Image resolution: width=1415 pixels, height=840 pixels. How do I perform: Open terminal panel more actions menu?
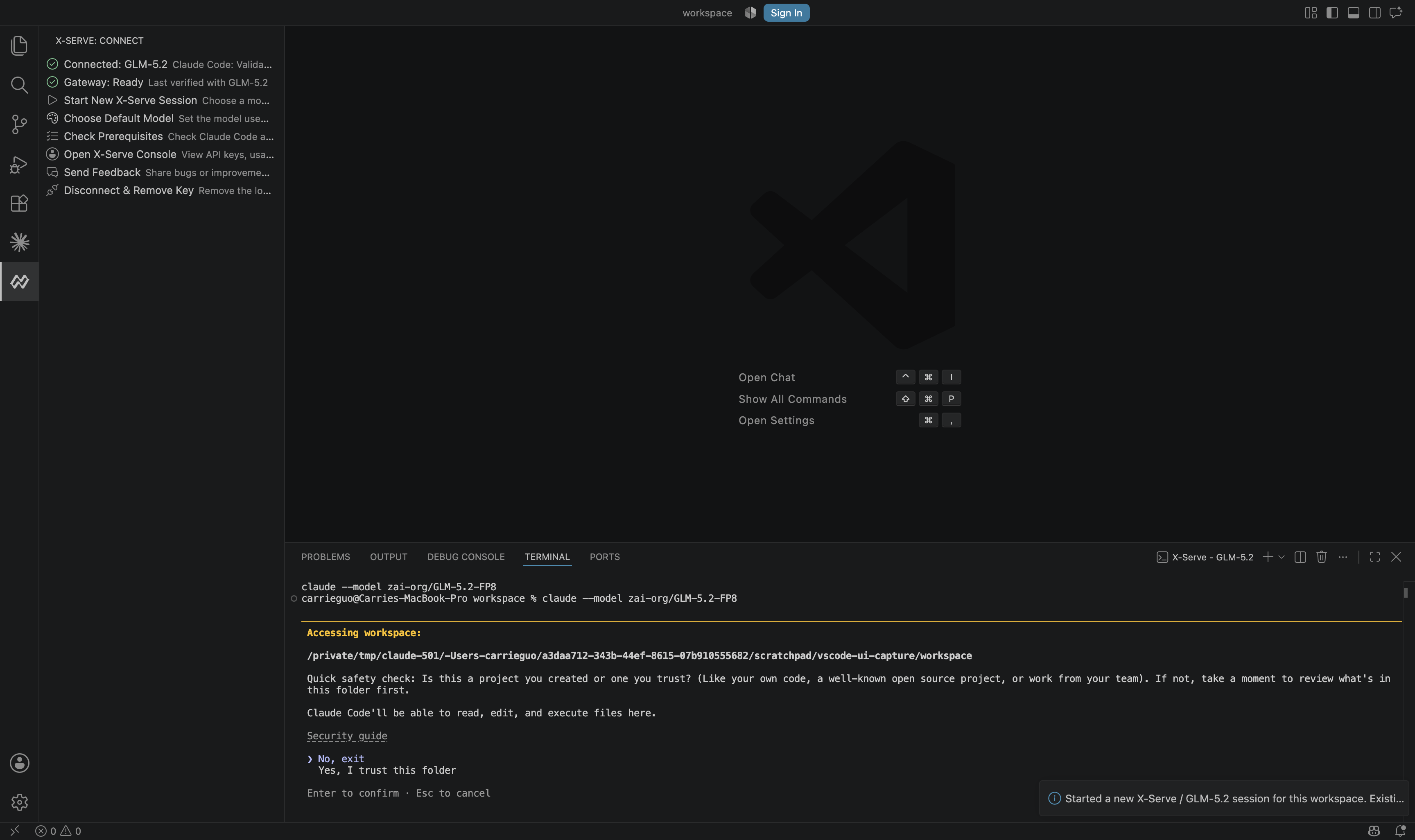click(1343, 557)
